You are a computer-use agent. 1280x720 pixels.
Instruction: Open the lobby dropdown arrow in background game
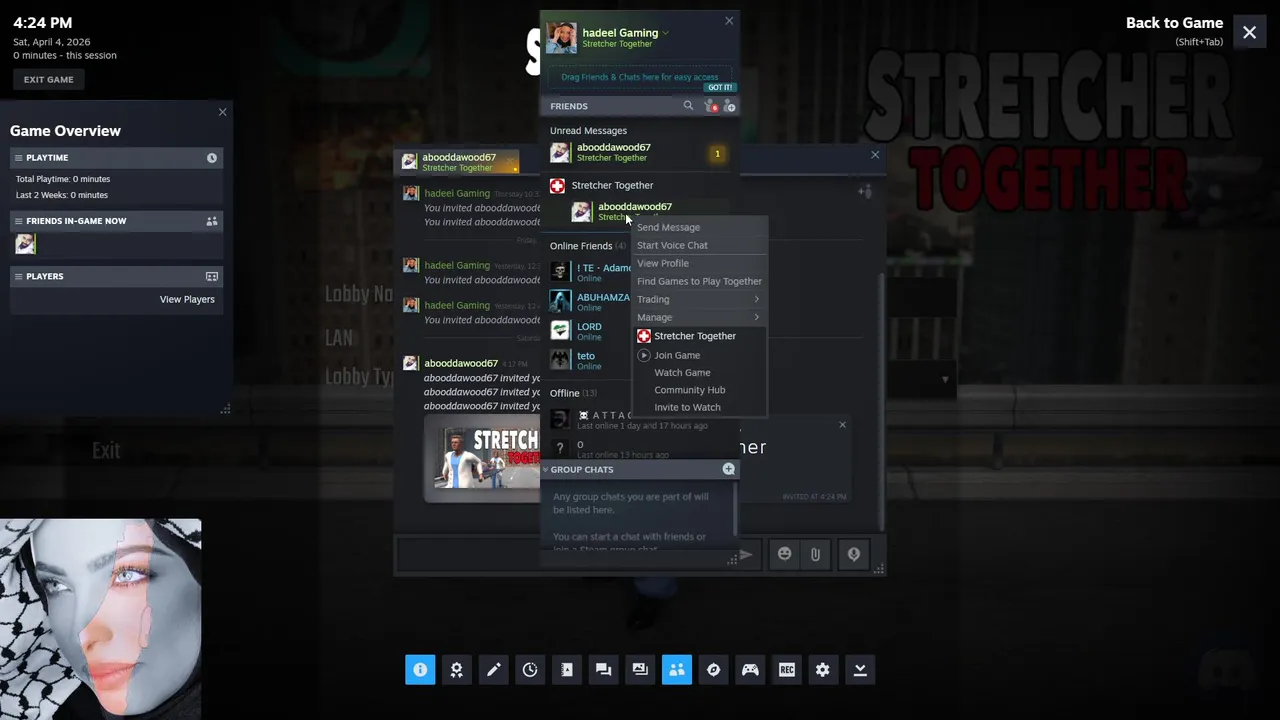pyautogui.click(x=945, y=380)
